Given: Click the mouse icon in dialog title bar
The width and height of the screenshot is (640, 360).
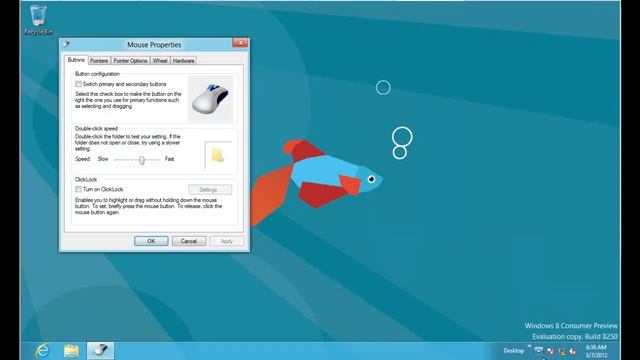Looking at the screenshot, I should coord(67,44).
